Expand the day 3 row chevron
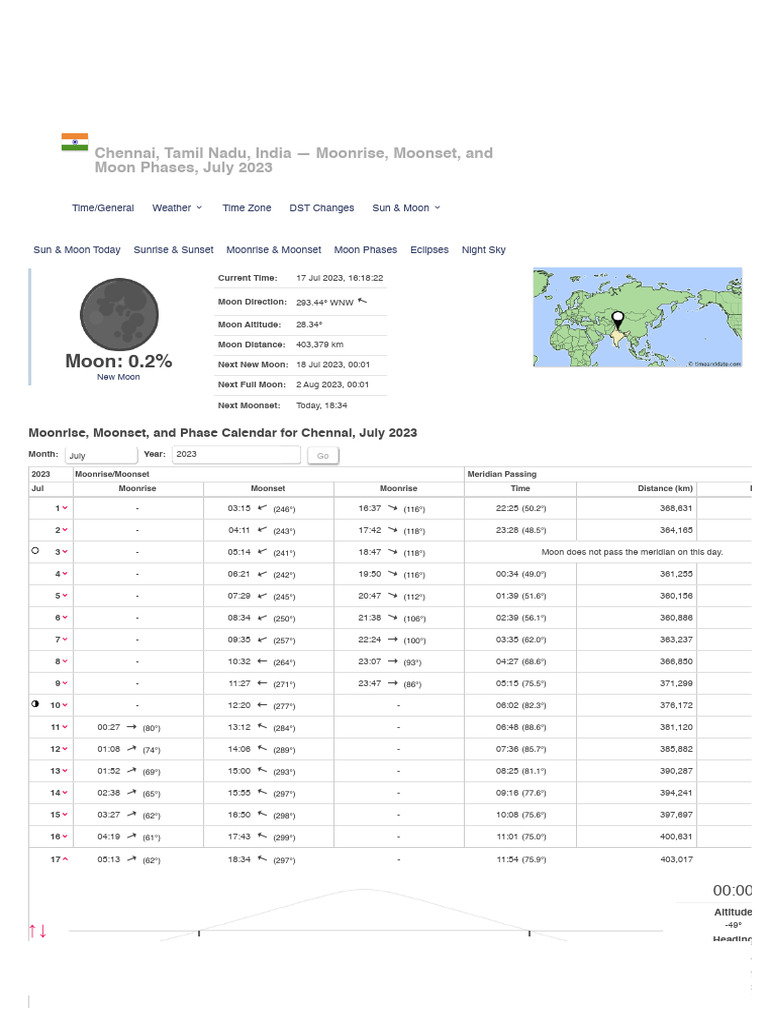Image resolution: width=768 pixels, height=1024 pixels. coord(65,552)
